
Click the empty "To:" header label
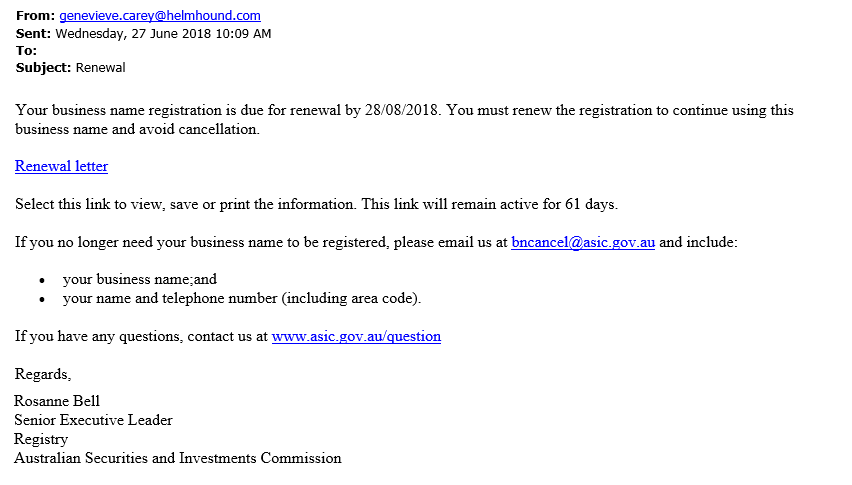[x=26, y=50]
